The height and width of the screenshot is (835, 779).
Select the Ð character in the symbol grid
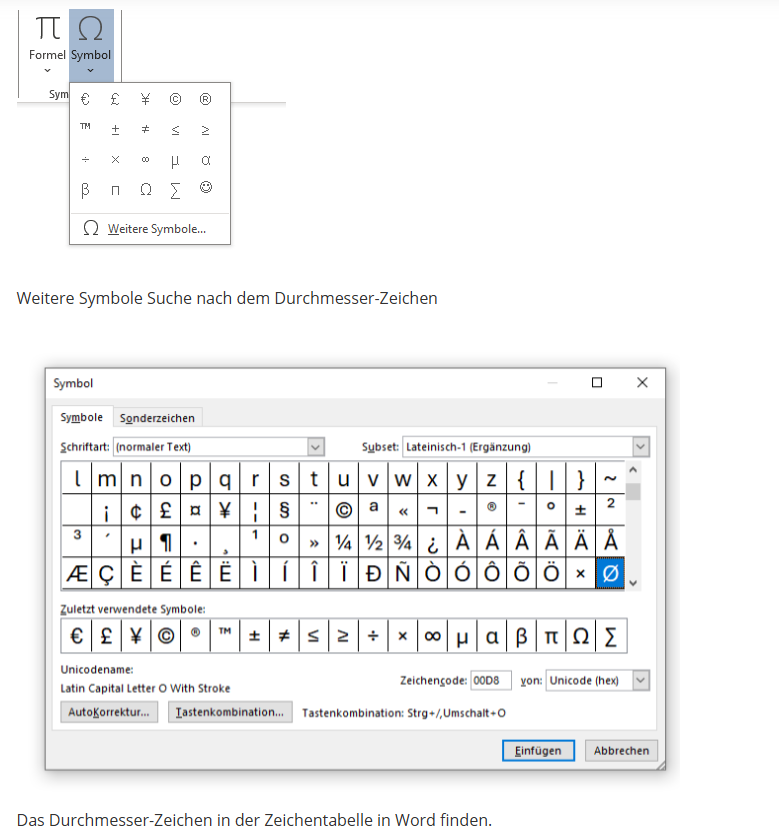point(373,573)
